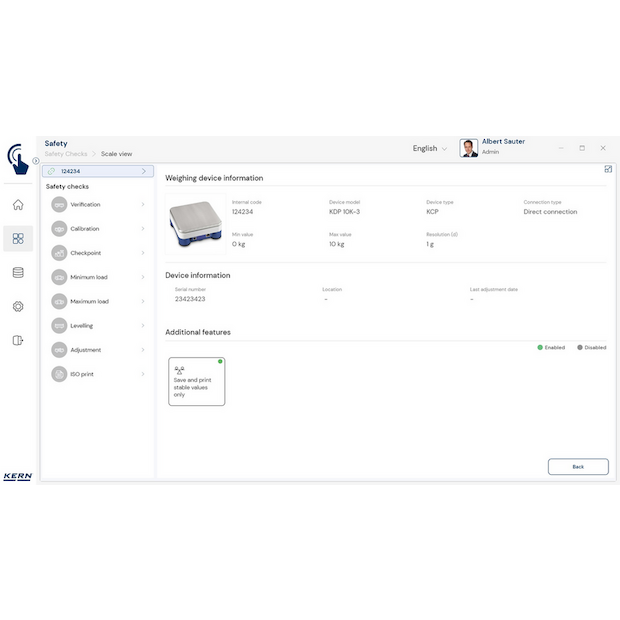Click the Checkpoint check icon
The image size is (620, 620).
click(59, 253)
